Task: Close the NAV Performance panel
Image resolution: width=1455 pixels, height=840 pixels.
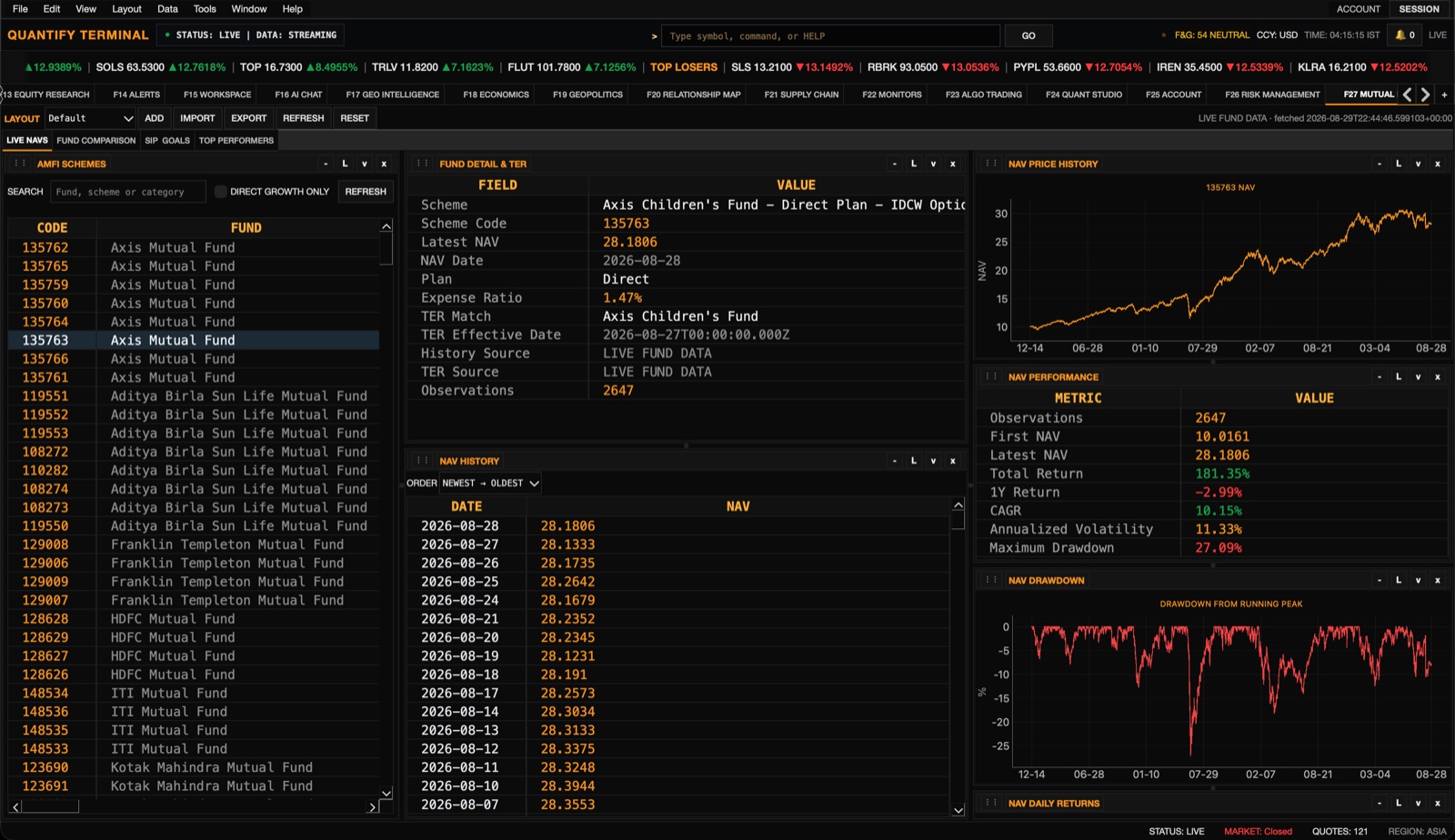Action: coord(1438,376)
